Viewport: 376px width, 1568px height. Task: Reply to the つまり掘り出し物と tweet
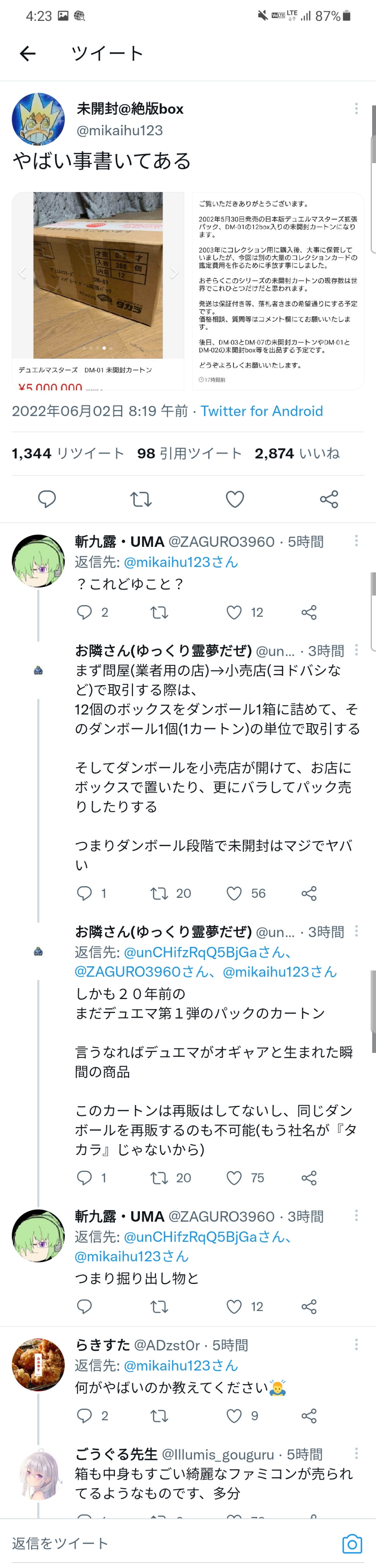(x=84, y=1306)
